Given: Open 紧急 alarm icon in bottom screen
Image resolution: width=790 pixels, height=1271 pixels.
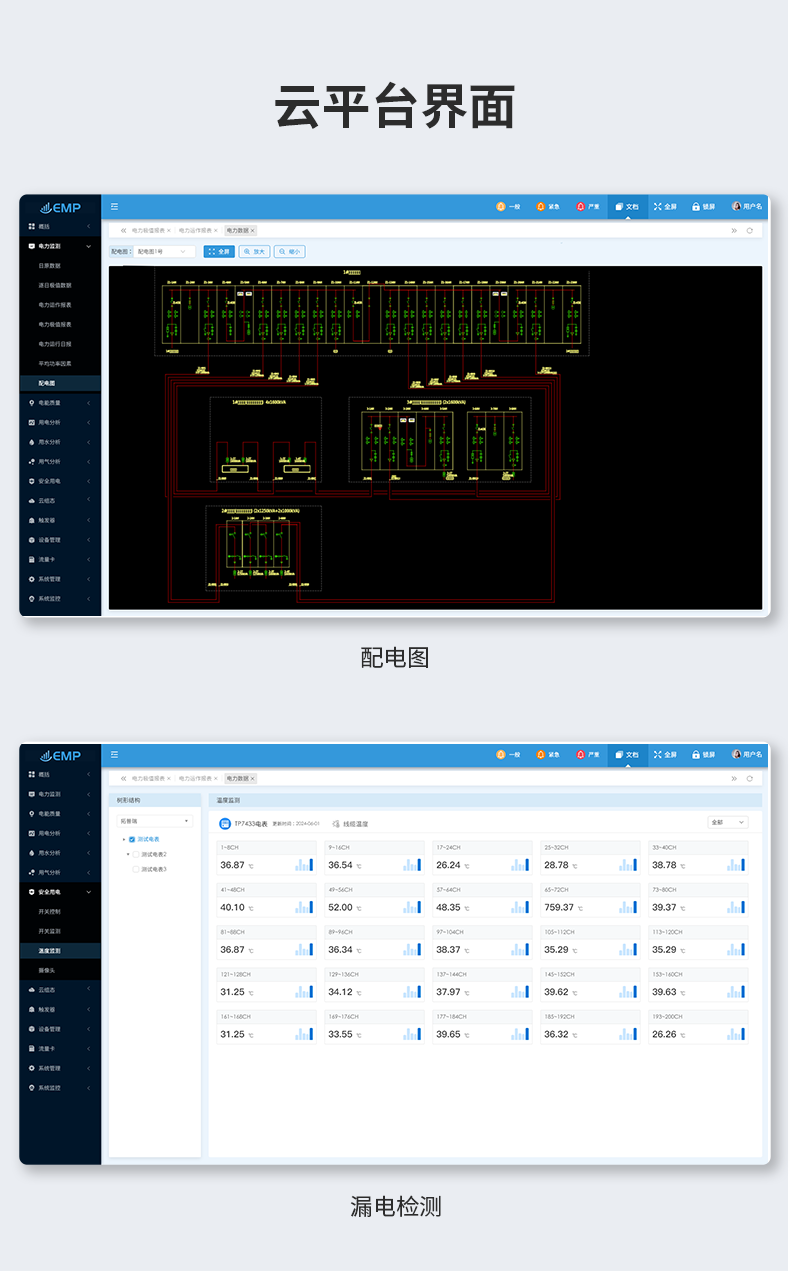Looking at the screenshot, I should click(x=540, y=754).
